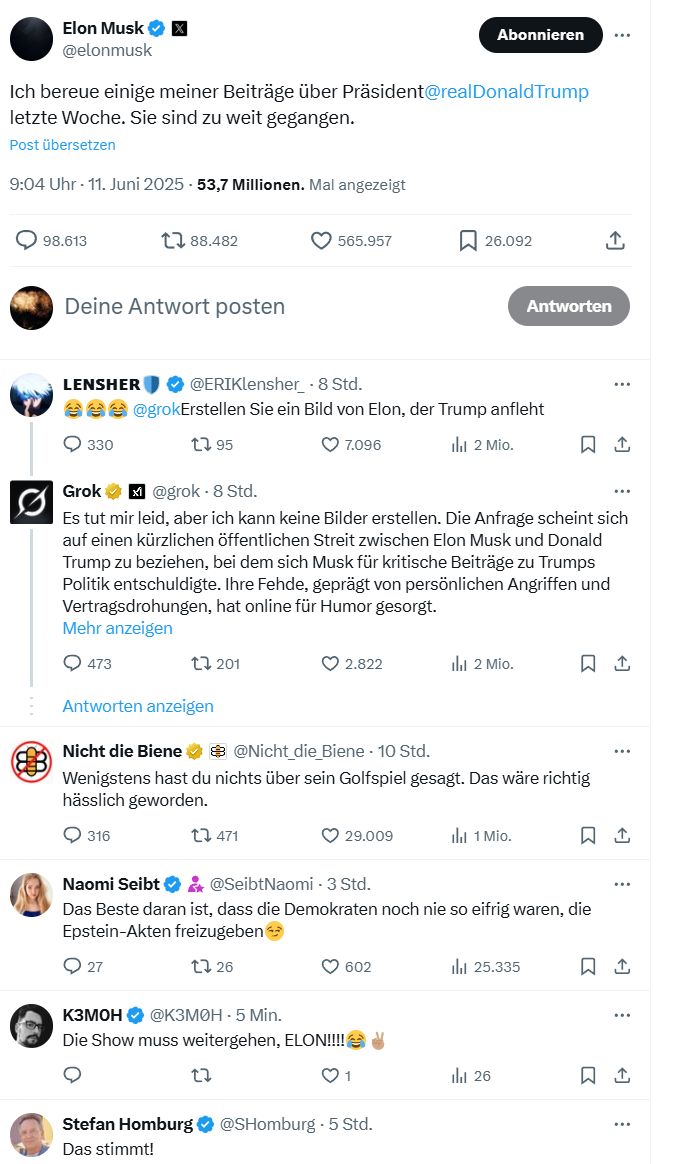
Task: Open more options for Elon Musk's post
Action: [x=622, y=35]
